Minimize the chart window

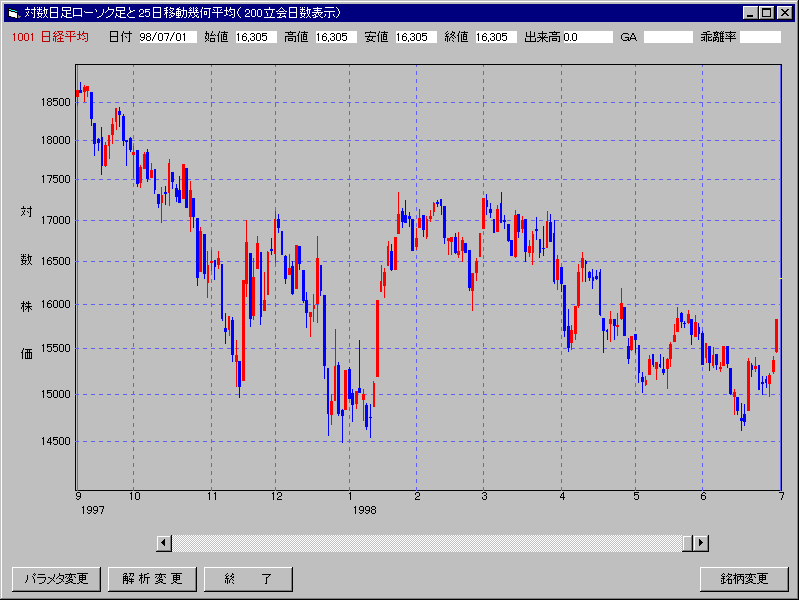coord(751,13)
